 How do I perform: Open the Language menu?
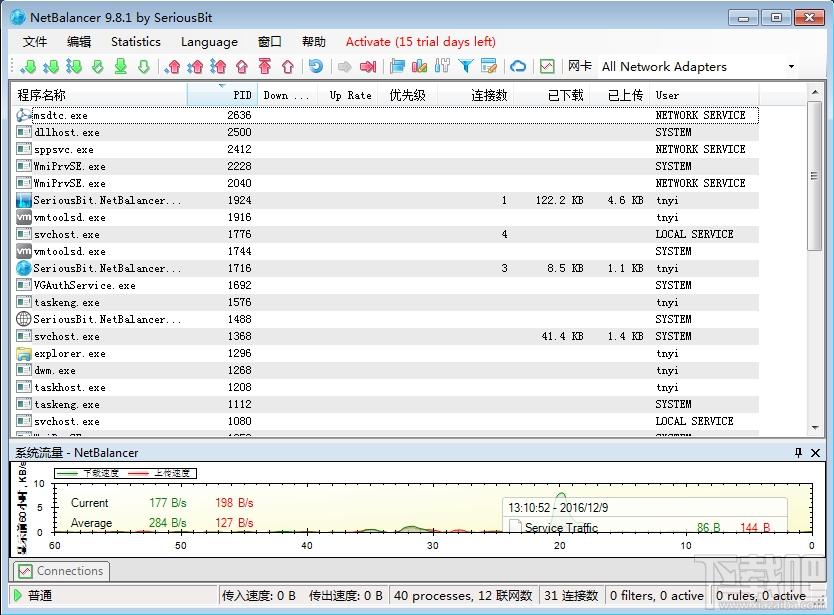[x=209, y=41]
